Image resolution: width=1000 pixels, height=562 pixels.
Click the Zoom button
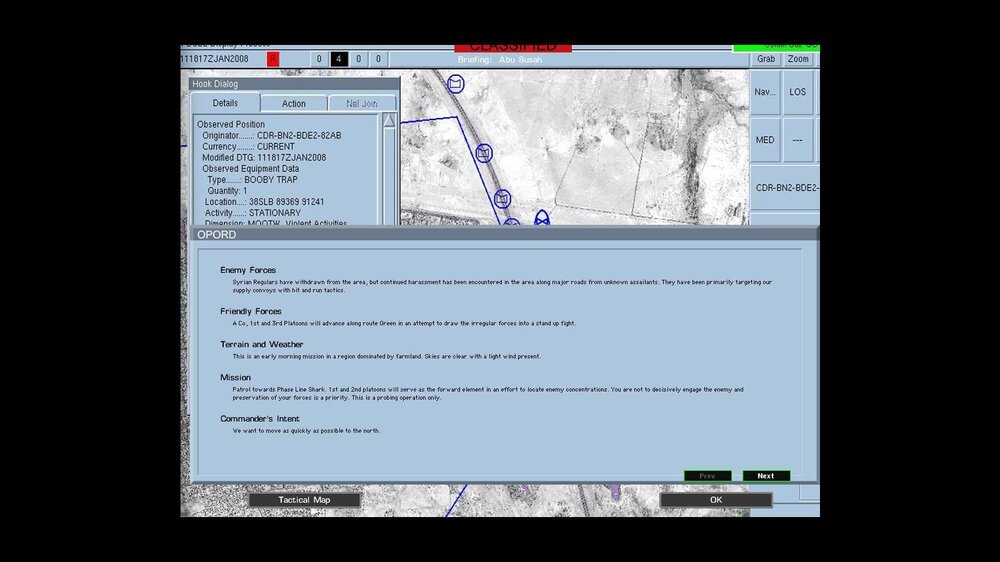(x=798, y=59)
